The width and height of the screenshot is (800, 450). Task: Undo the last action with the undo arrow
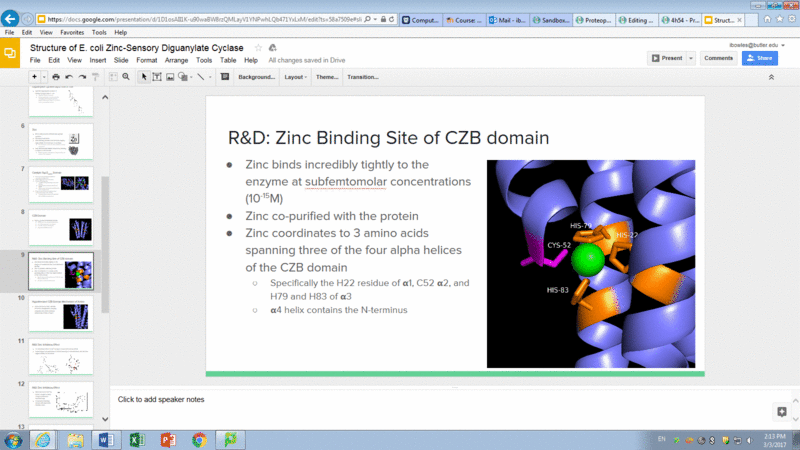(x=69, y=77)
